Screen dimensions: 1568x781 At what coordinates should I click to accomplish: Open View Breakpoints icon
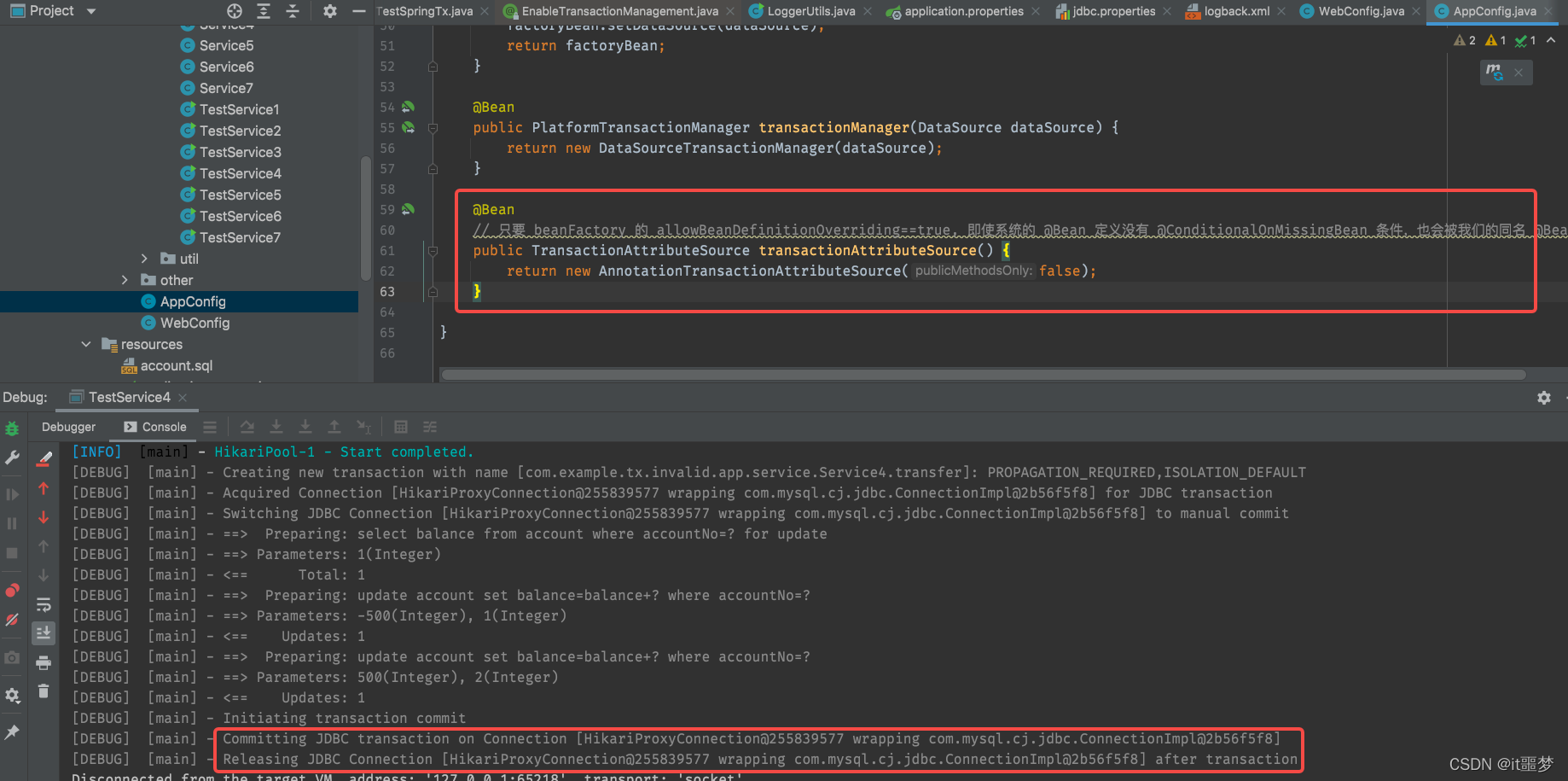[x=12, y=591]
